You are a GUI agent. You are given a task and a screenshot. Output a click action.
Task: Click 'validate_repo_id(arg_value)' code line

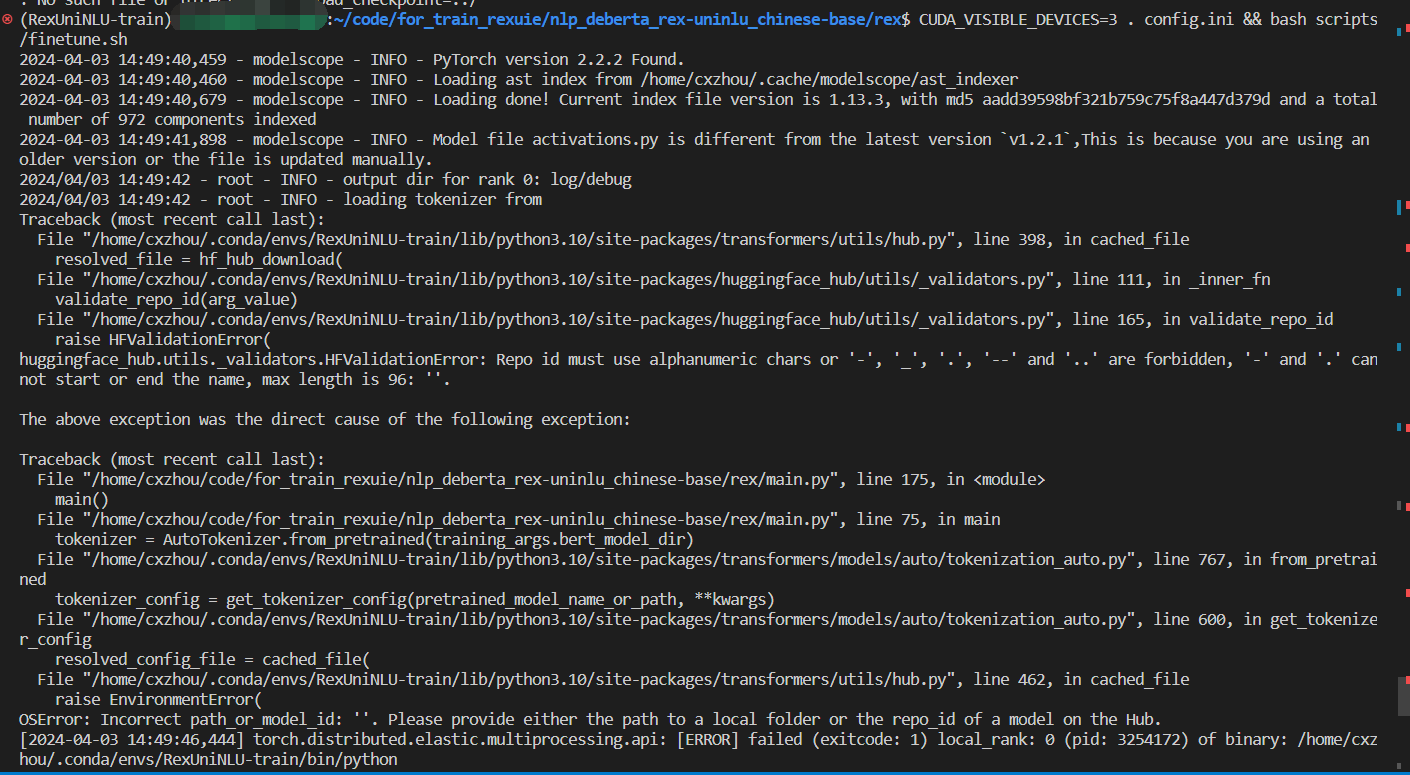point(177,300)
